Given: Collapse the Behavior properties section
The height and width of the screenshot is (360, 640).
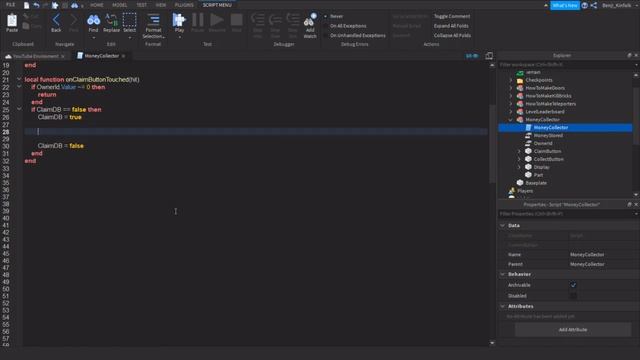Looking at the screenshot, I should tap(503, 274).
